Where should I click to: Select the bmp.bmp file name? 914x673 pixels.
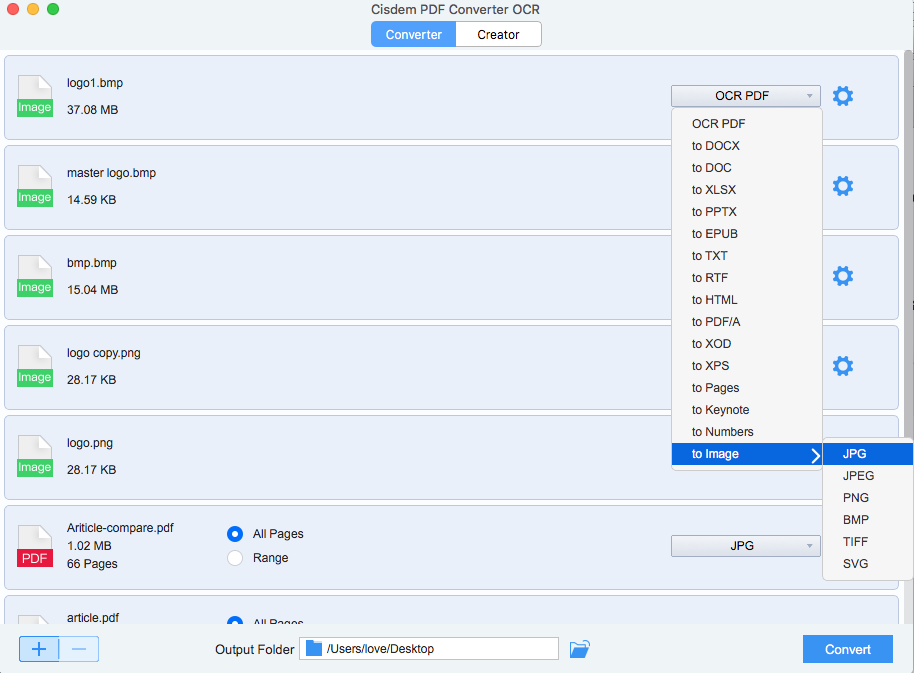tap(92, 263)
